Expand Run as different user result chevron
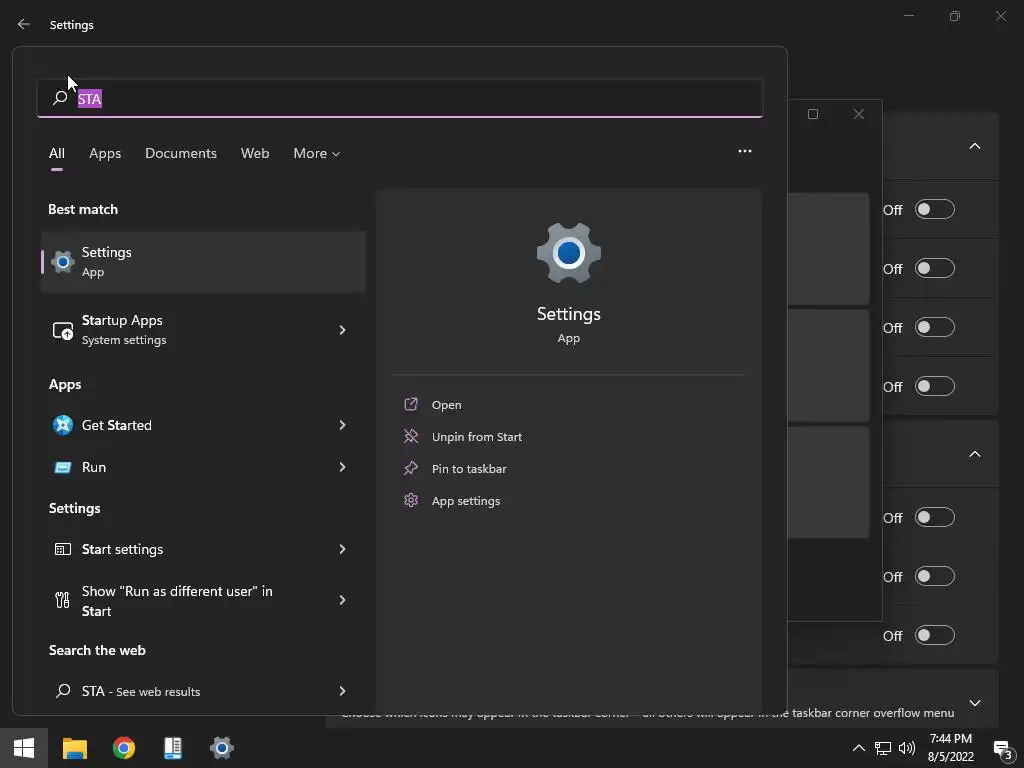The height and width of the screenshot is (768, 1024). pos(342,600)
